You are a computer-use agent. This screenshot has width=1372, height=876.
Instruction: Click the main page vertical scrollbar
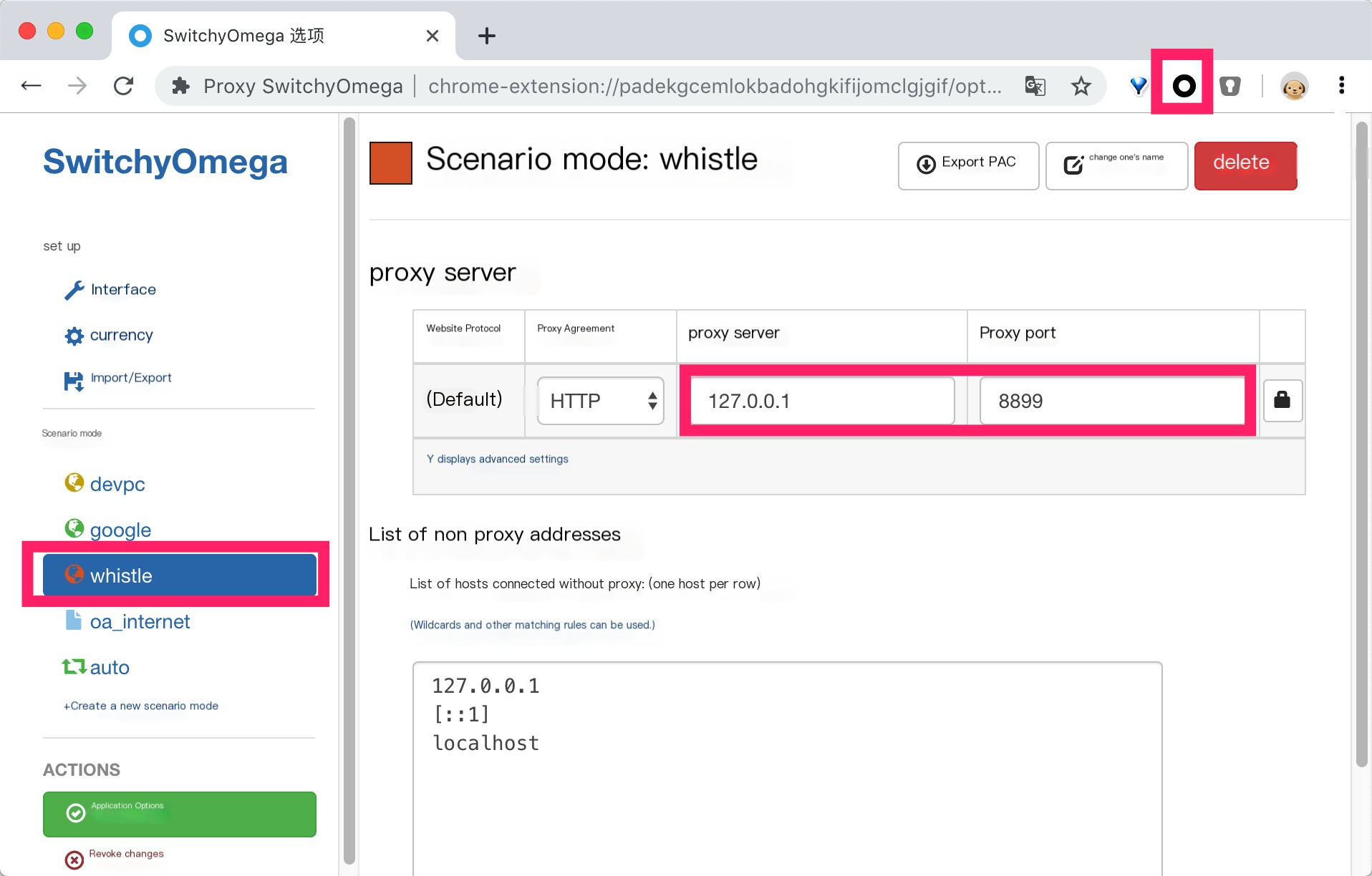point(1361,444)
